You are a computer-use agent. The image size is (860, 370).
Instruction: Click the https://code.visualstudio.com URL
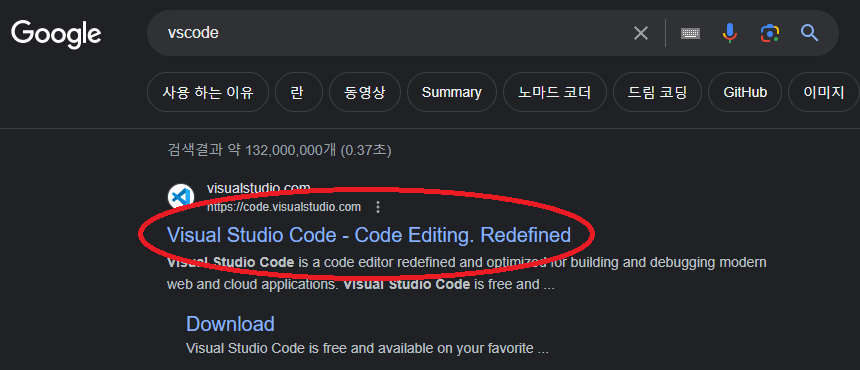pos(284,207)
